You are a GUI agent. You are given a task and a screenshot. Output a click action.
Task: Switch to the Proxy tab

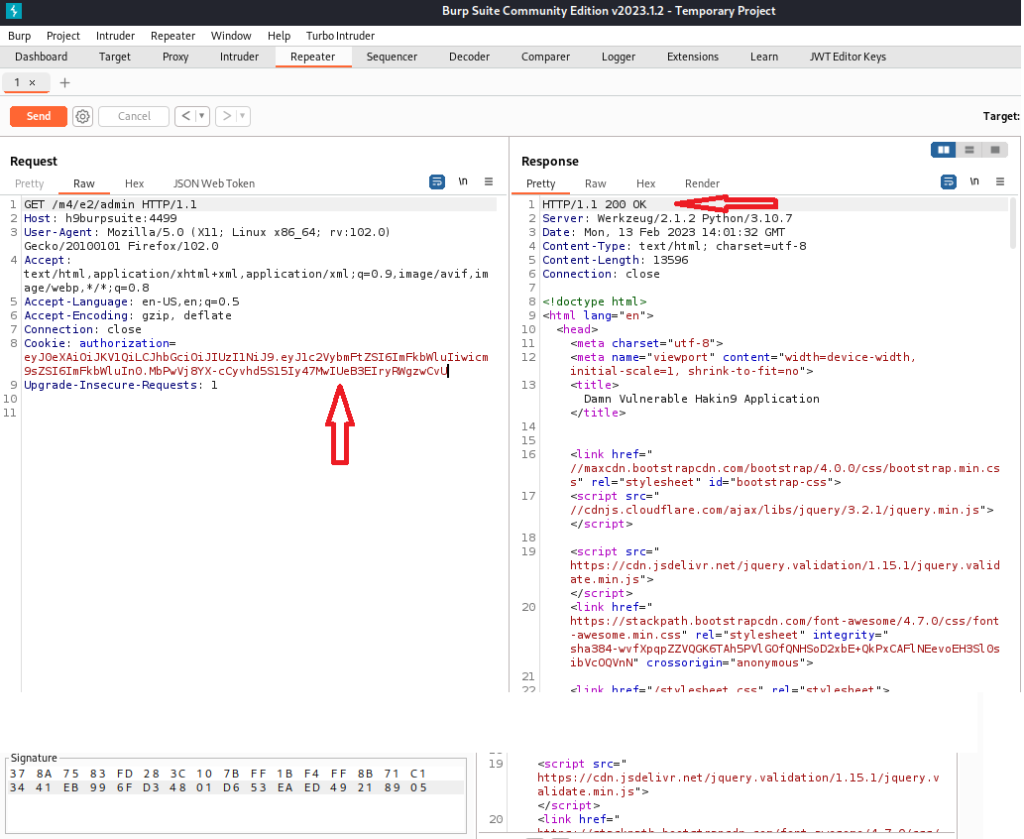[x=176, y=57]
